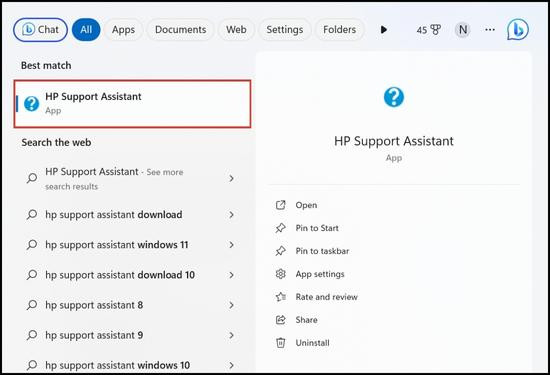This screenshot has height=375, width=550.
Task: Switch to the Web filter tab
Action: 236,30
